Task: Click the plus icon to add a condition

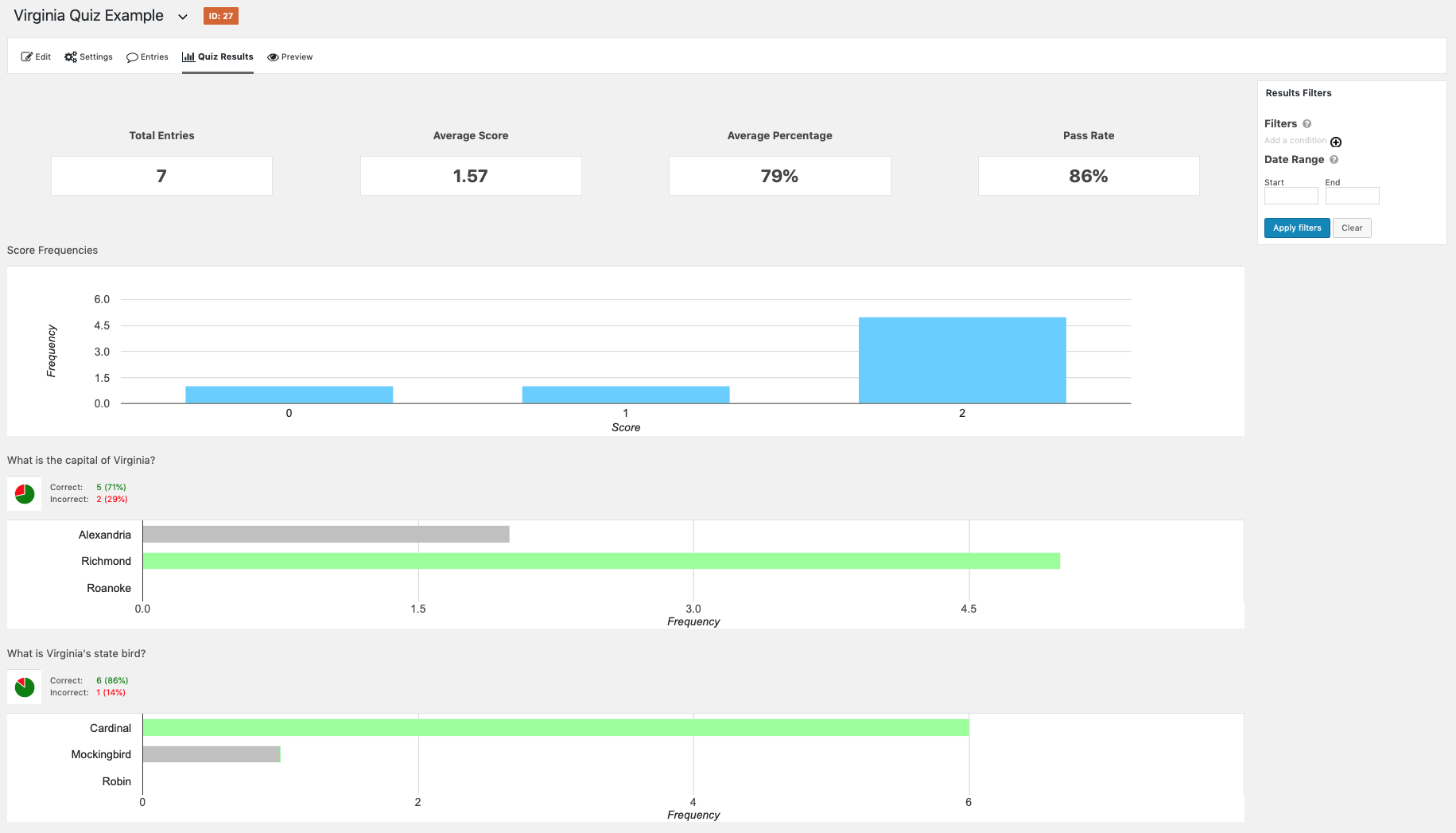Action: tap(1336, 142)
